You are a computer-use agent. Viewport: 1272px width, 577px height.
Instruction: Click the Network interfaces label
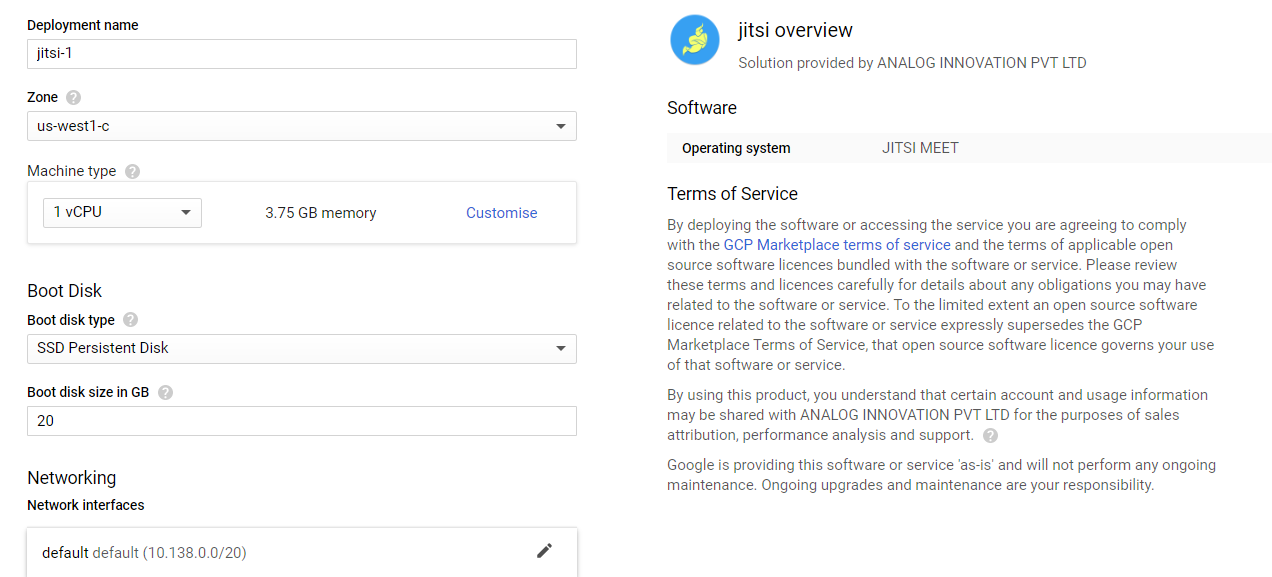(x=86, y=505)
